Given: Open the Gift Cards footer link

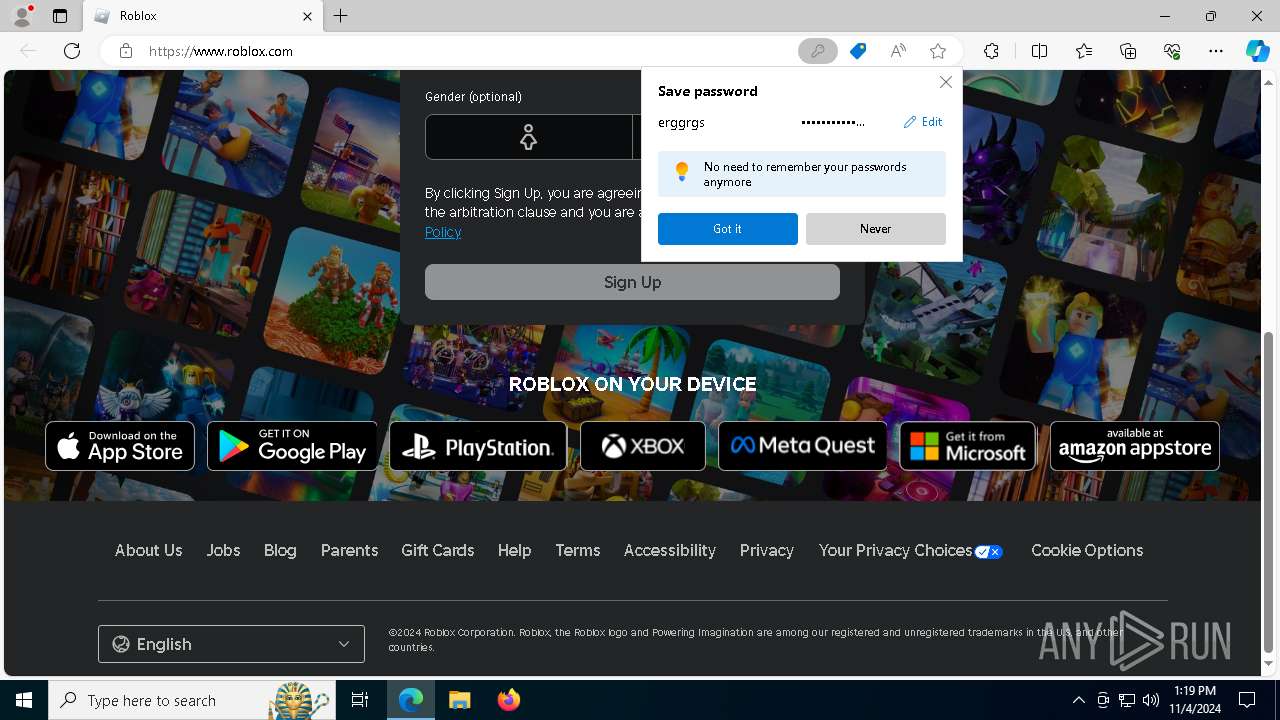Looking at the screenshot, I should point(437,550).
